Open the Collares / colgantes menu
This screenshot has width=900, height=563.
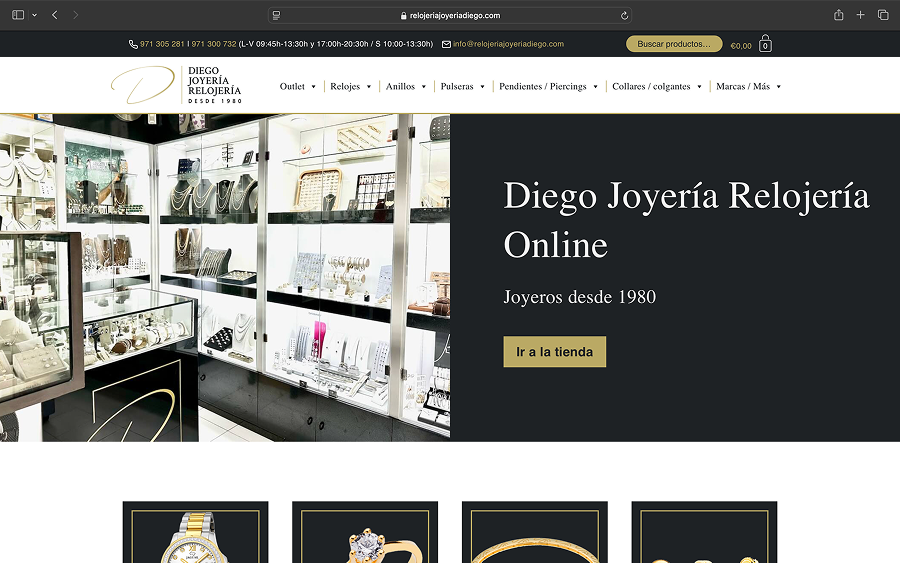click(x=656, y=87)
